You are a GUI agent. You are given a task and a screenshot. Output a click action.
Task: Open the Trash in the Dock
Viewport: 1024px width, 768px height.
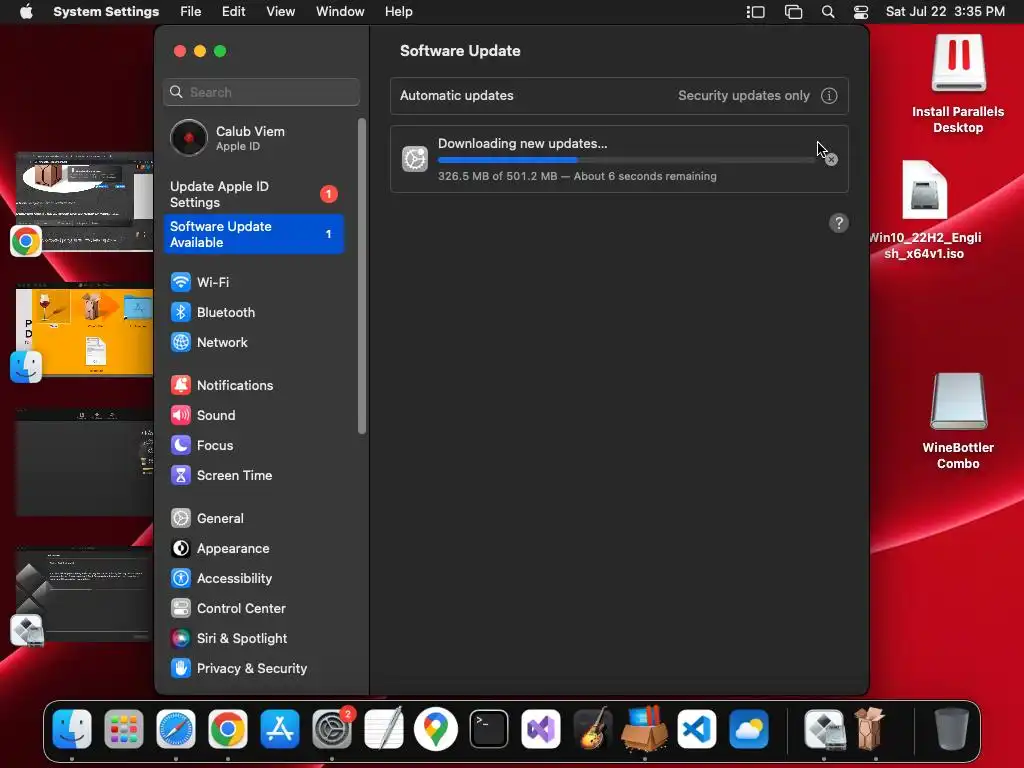(x=952, y=729)
